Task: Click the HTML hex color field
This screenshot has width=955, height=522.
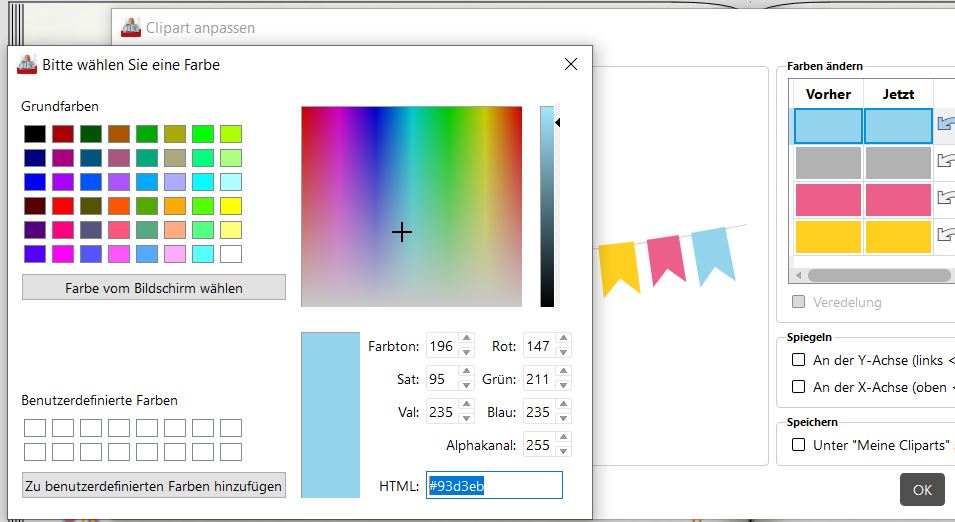Action: [494, 486]
